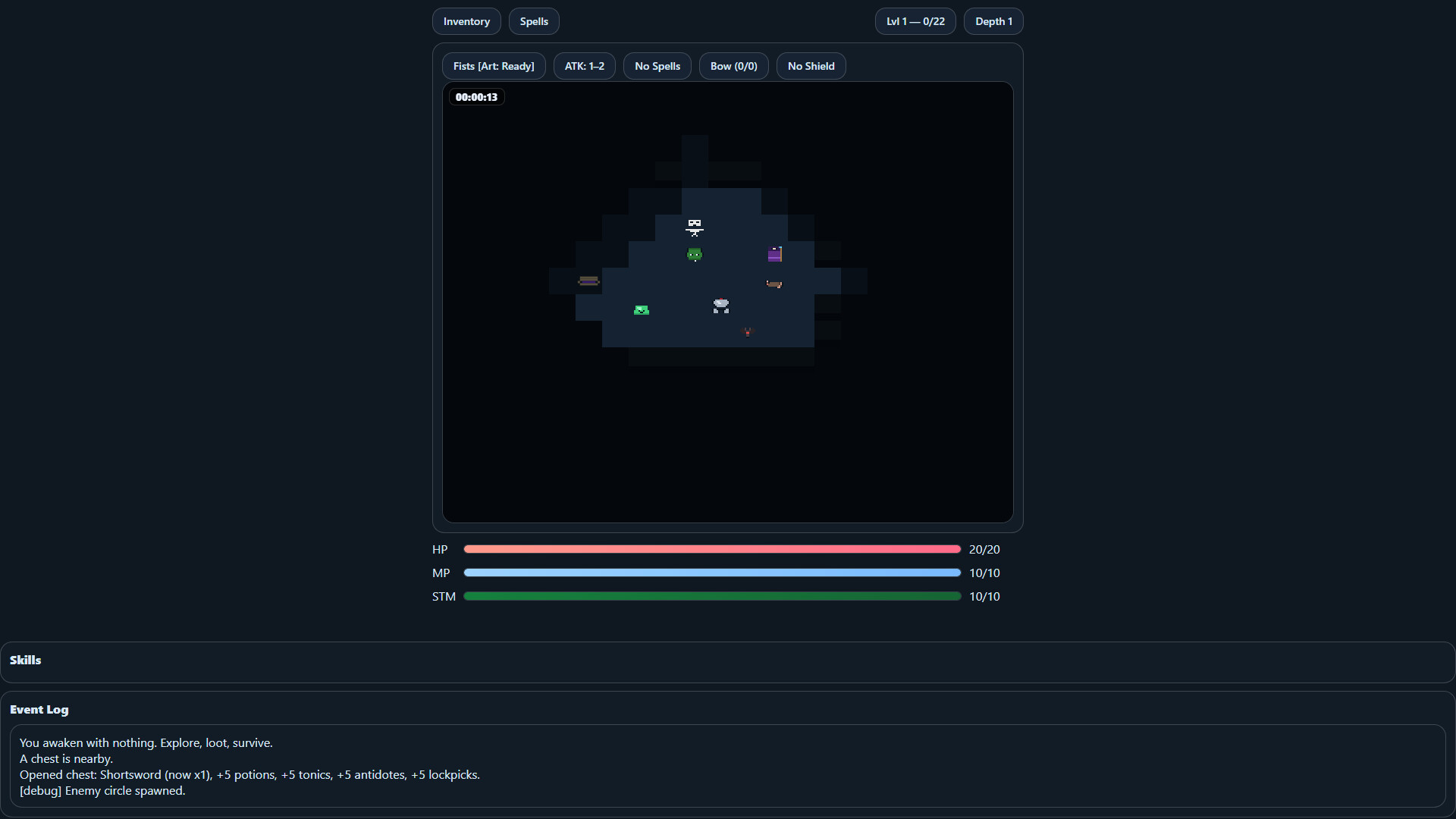Click the Fists [Art: Ready] weapon slot
Screen dimensions: 1456x819
pos(494,66)
